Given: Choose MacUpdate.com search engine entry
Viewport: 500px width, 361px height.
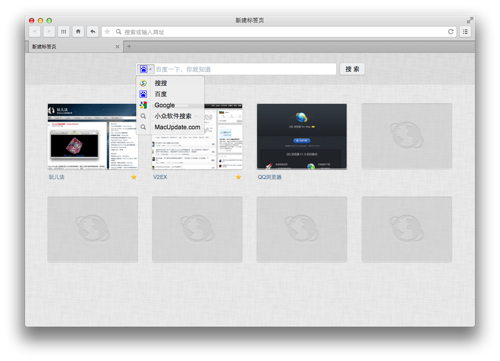Looking at the screenshot, I should click(x=170, y=127).
